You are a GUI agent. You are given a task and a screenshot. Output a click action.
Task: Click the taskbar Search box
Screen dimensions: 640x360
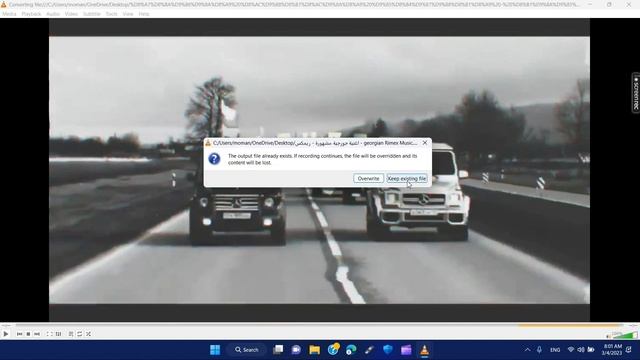(247, 350)
